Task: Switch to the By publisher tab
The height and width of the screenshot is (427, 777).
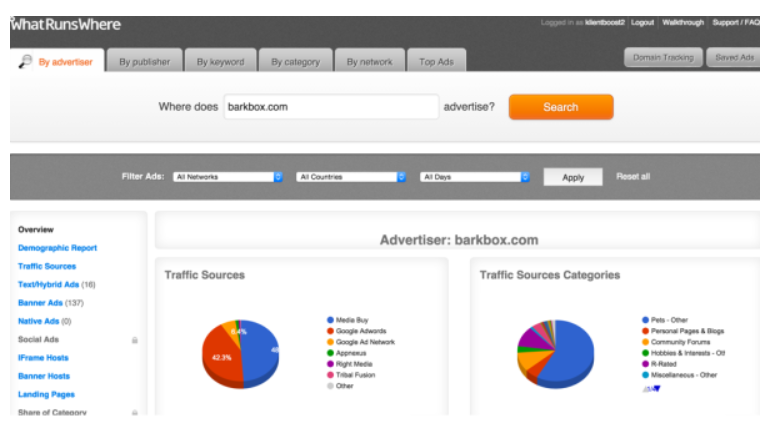Action: pyautogui.click(x=144, y=60)
